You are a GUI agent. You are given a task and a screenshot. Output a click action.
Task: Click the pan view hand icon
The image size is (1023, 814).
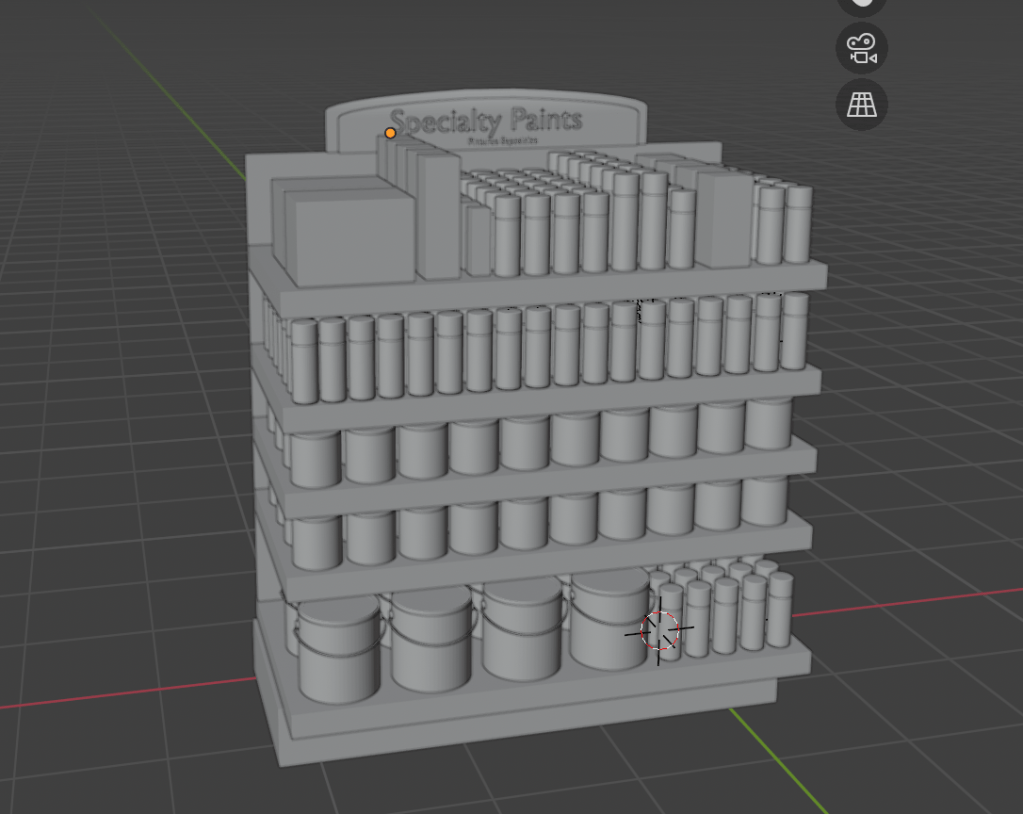861,4
